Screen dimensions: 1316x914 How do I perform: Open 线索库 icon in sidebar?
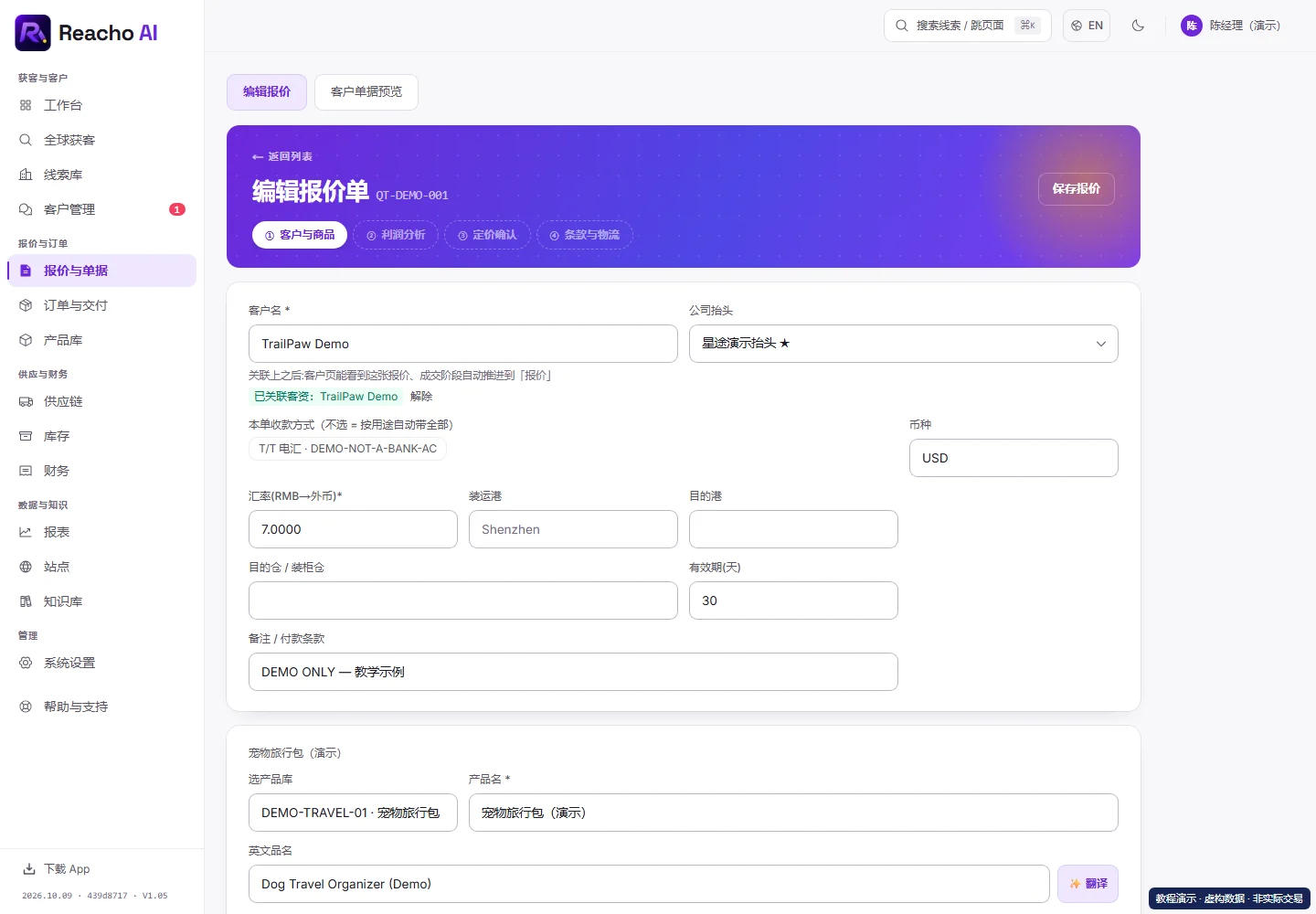(x=26, y=175)
